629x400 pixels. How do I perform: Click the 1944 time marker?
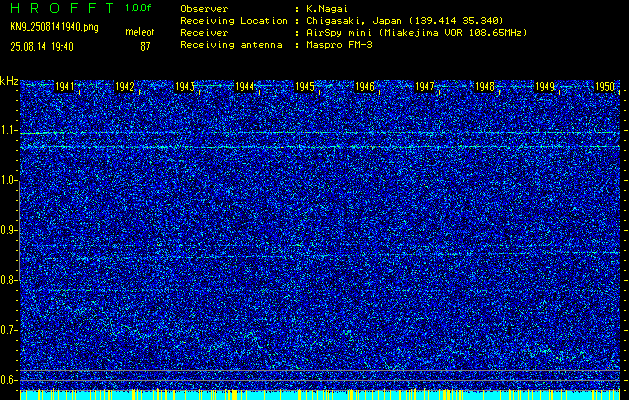pyautogui.click(x=244, y=87)
